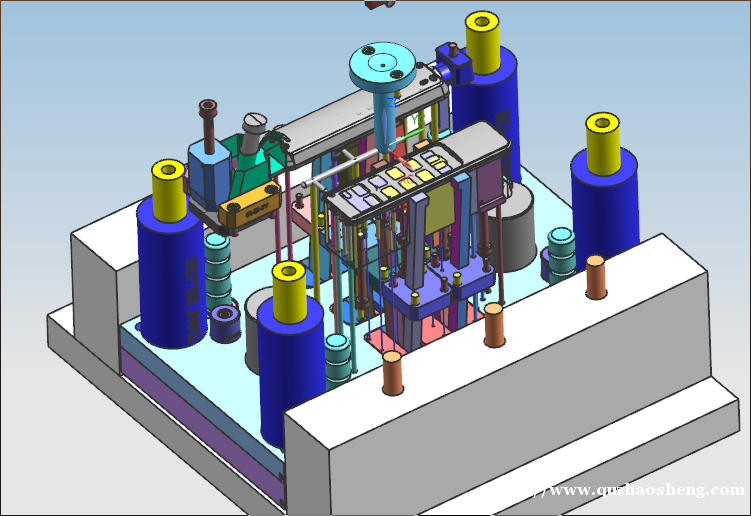
Task: Click the green YC axis label
Action: click(x=418, y=119)
